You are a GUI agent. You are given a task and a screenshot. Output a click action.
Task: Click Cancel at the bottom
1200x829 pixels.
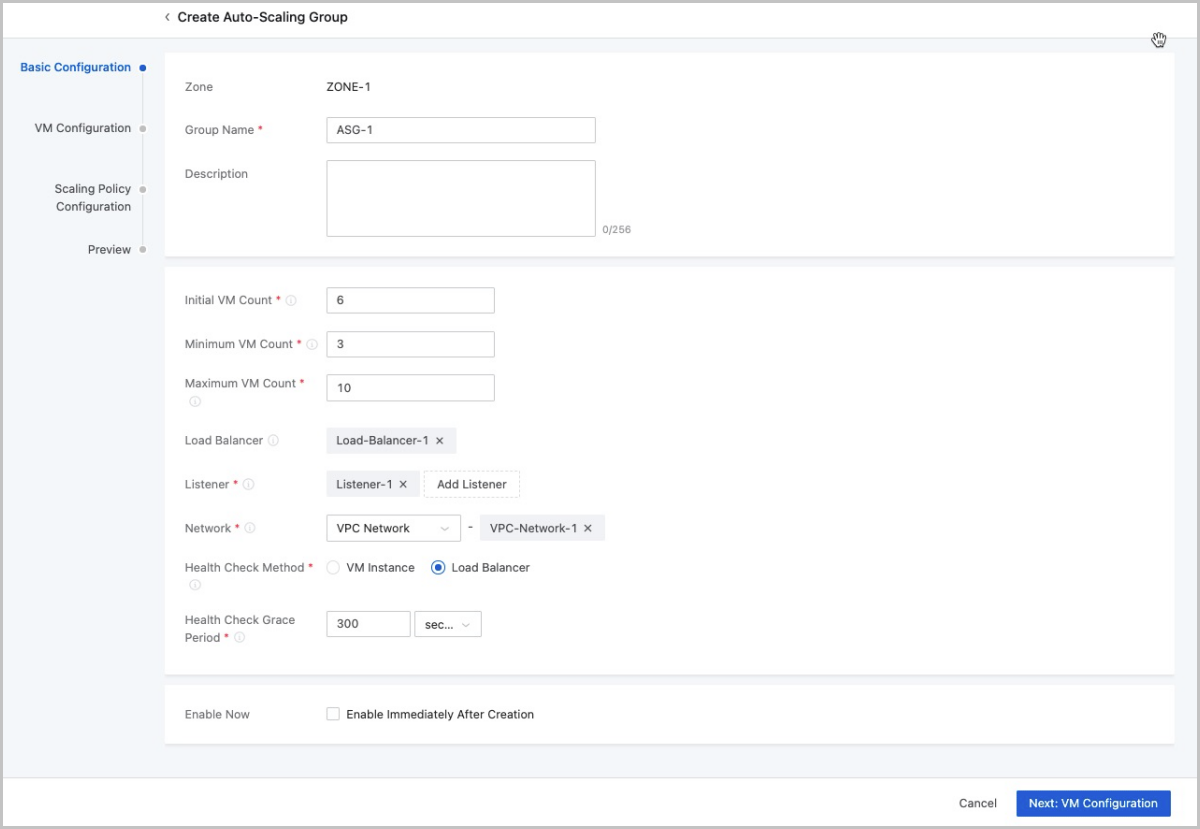(x=977, y=803)
